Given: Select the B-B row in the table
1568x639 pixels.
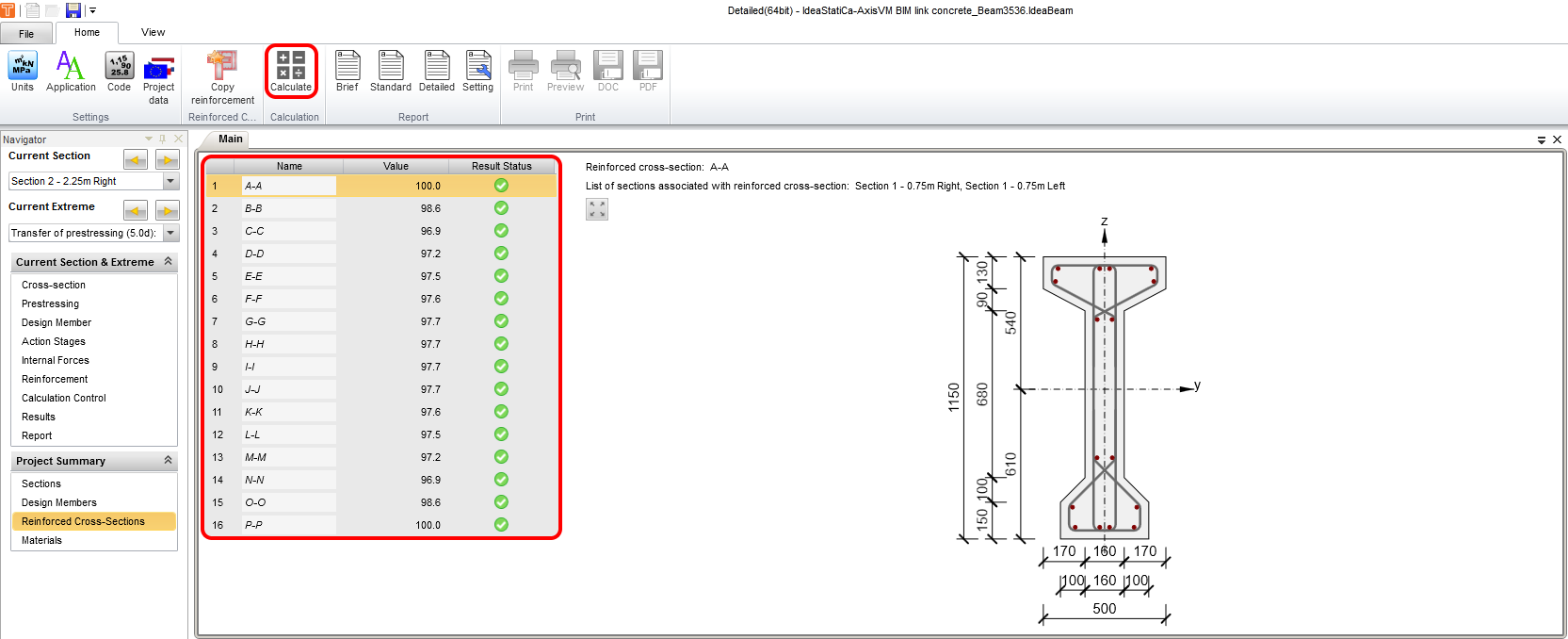Looking at the screenshot, I should coord(288,208).
